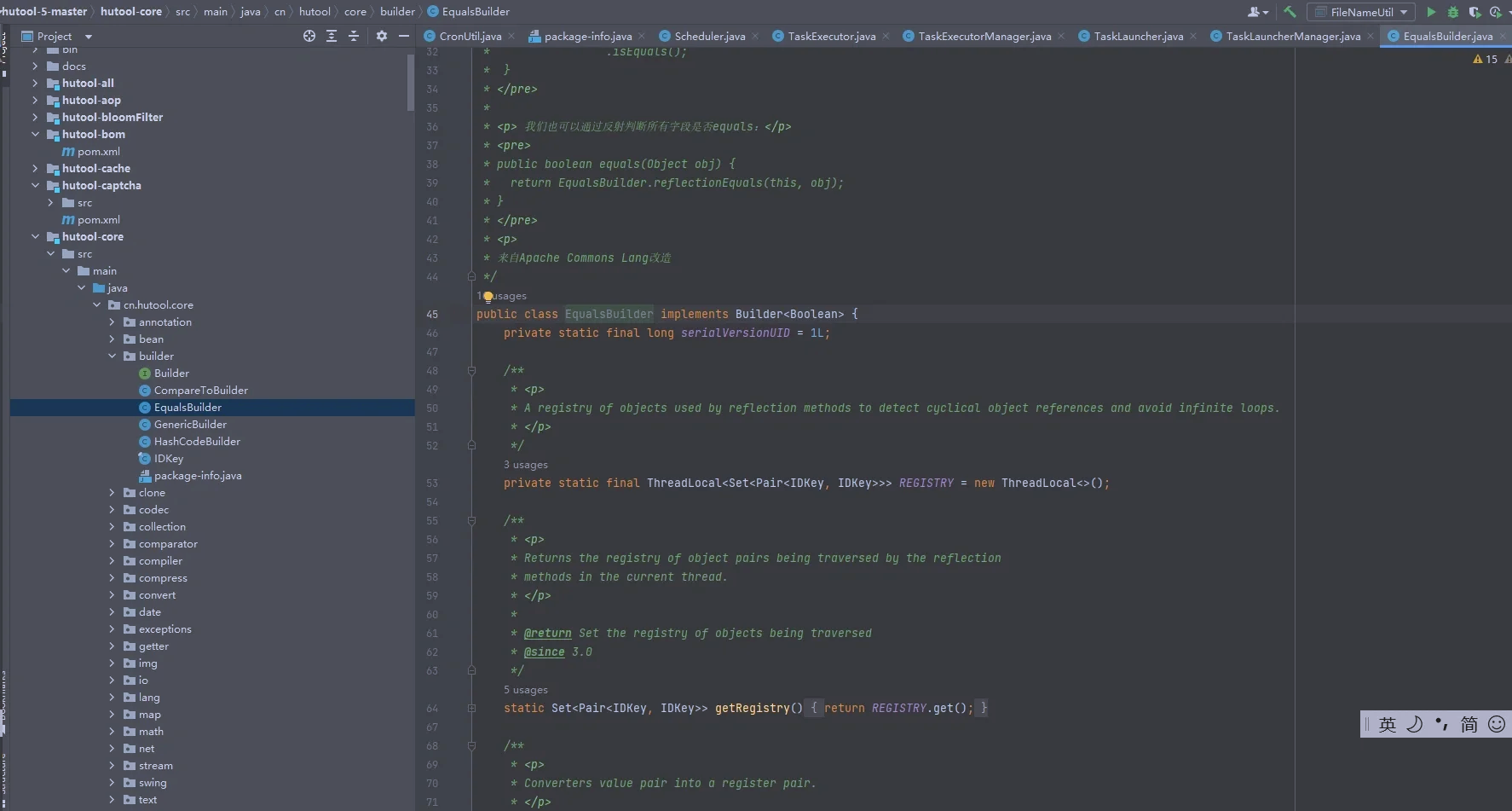Viewport: 1512px width, 811px height.
Task: Click IME Simplified Chinese icon
Action: 1469,724
